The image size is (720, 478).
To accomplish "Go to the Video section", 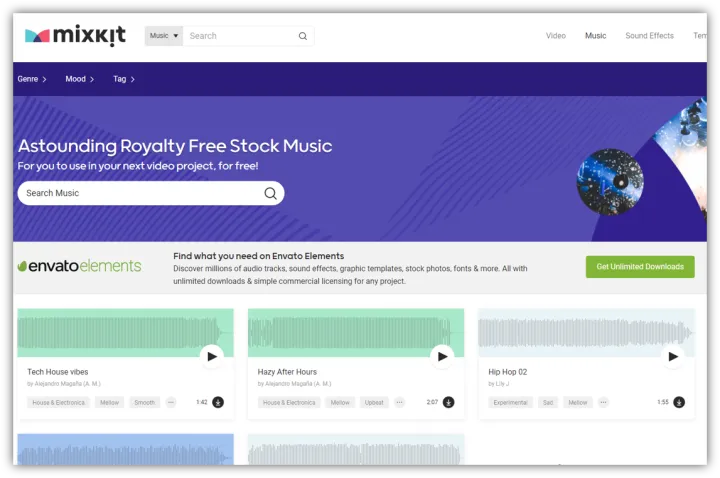I will (556, 35).
